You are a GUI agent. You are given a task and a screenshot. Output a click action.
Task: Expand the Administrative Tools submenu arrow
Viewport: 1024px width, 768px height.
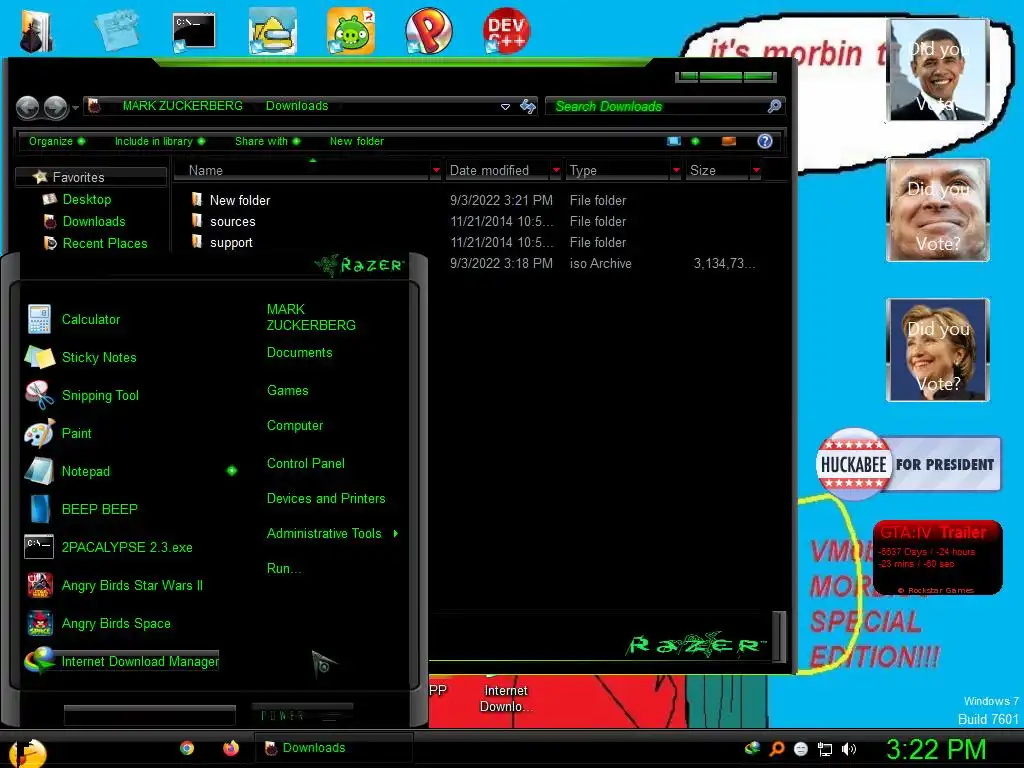396,534
